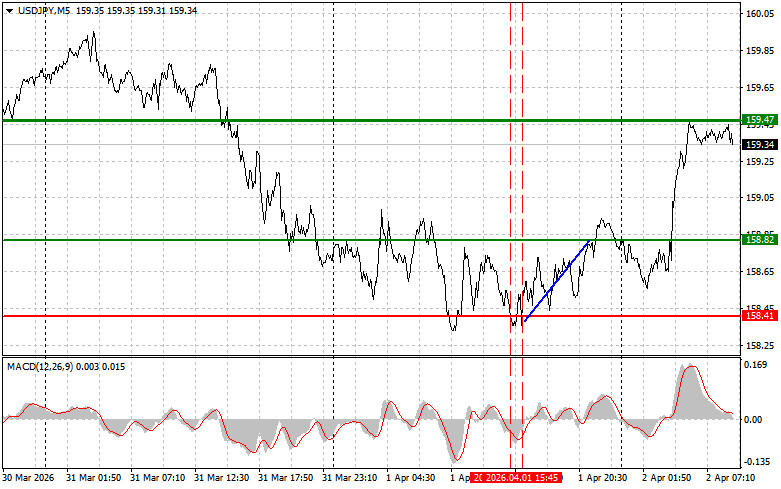Click the 2 Apr 01:50 time label
This screenshot has height=489, width=781.
point(670,479)
